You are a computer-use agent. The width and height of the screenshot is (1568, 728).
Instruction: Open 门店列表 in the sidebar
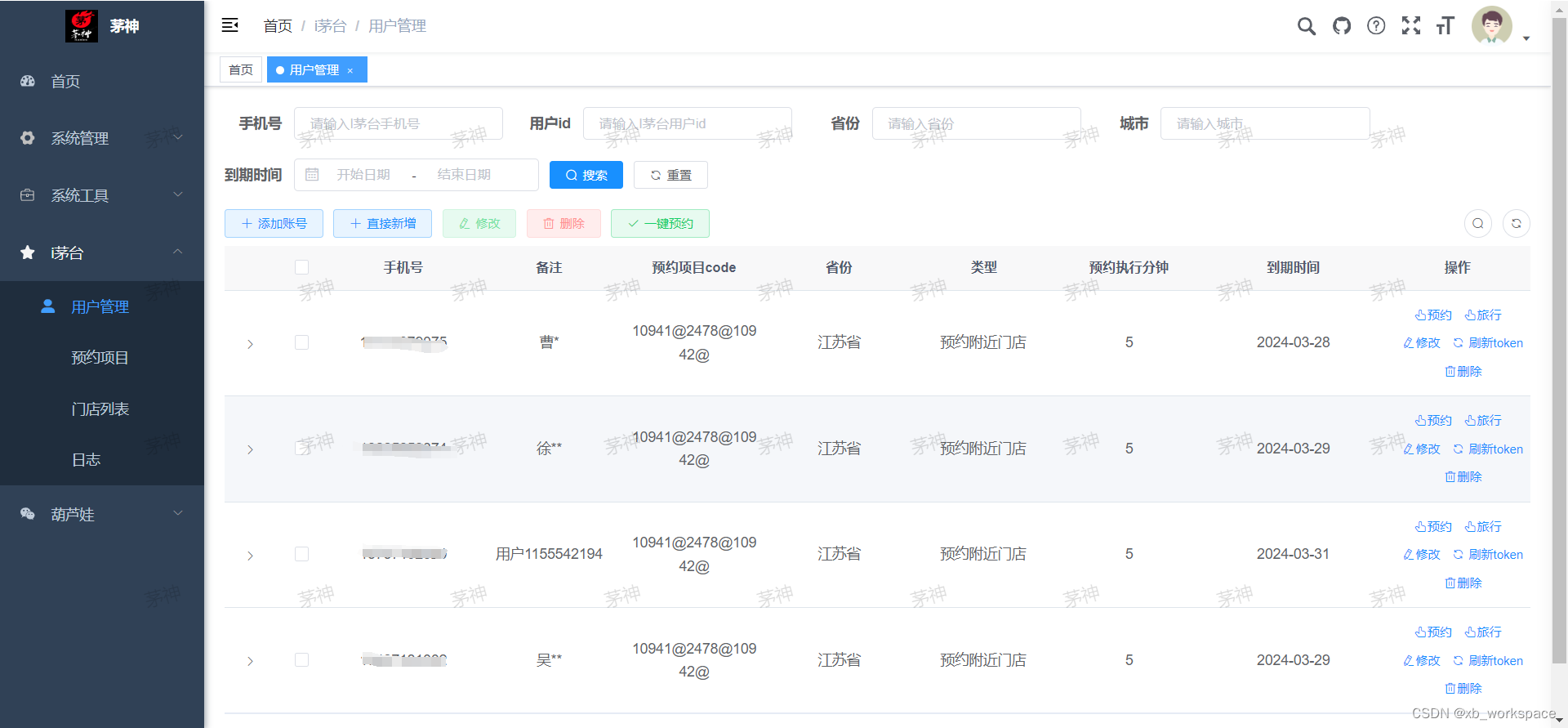click(x=102, y=409)
